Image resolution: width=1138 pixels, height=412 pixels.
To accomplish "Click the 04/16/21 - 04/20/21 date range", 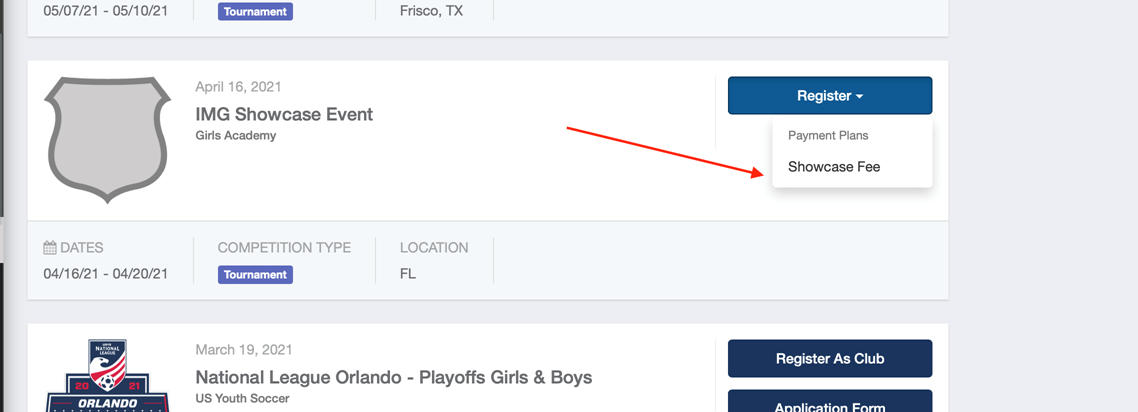I will pyautogui.click(x=106, y=274).
